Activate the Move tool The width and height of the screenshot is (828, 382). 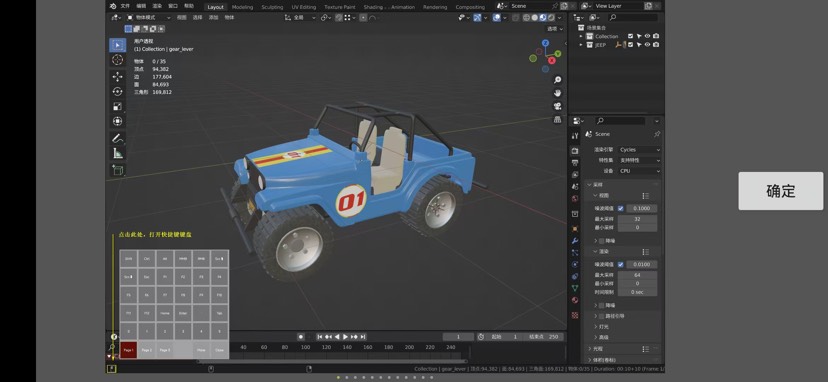(x=117, y=77)
